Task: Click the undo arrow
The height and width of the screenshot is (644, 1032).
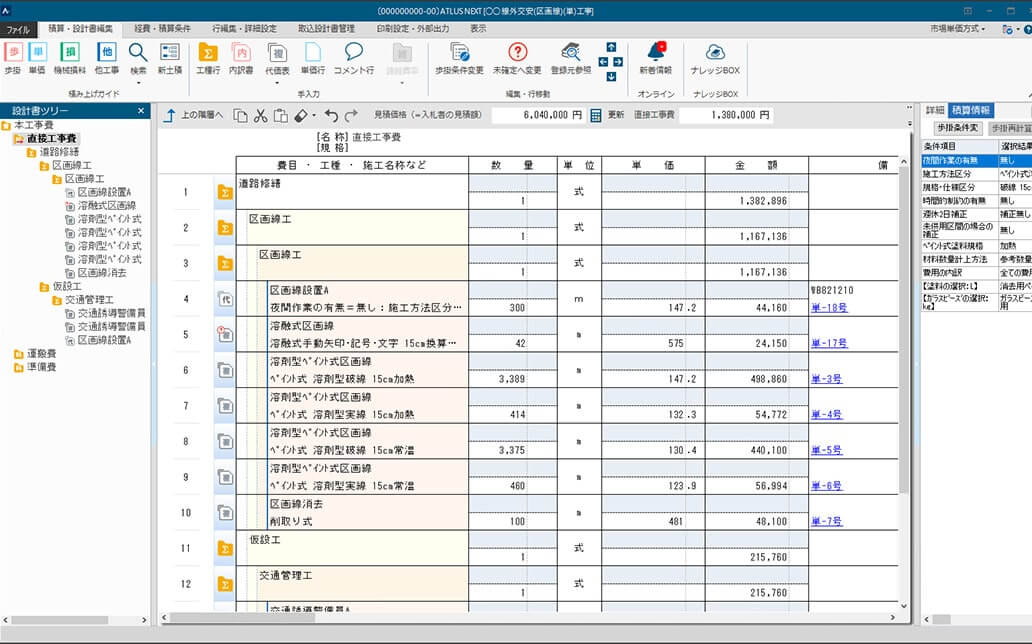Action: coord(331,116)
